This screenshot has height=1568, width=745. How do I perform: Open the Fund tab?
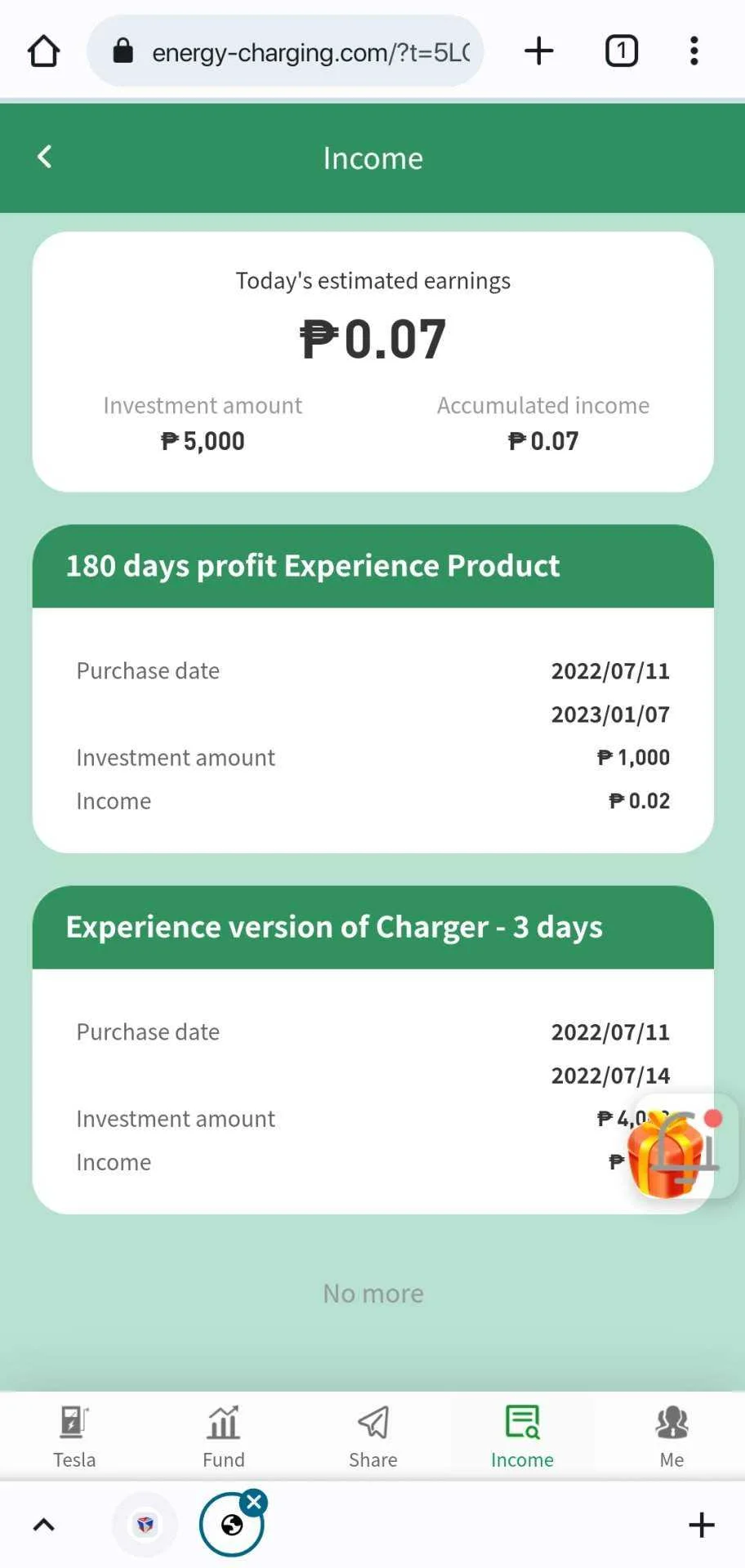[223, 1437]
